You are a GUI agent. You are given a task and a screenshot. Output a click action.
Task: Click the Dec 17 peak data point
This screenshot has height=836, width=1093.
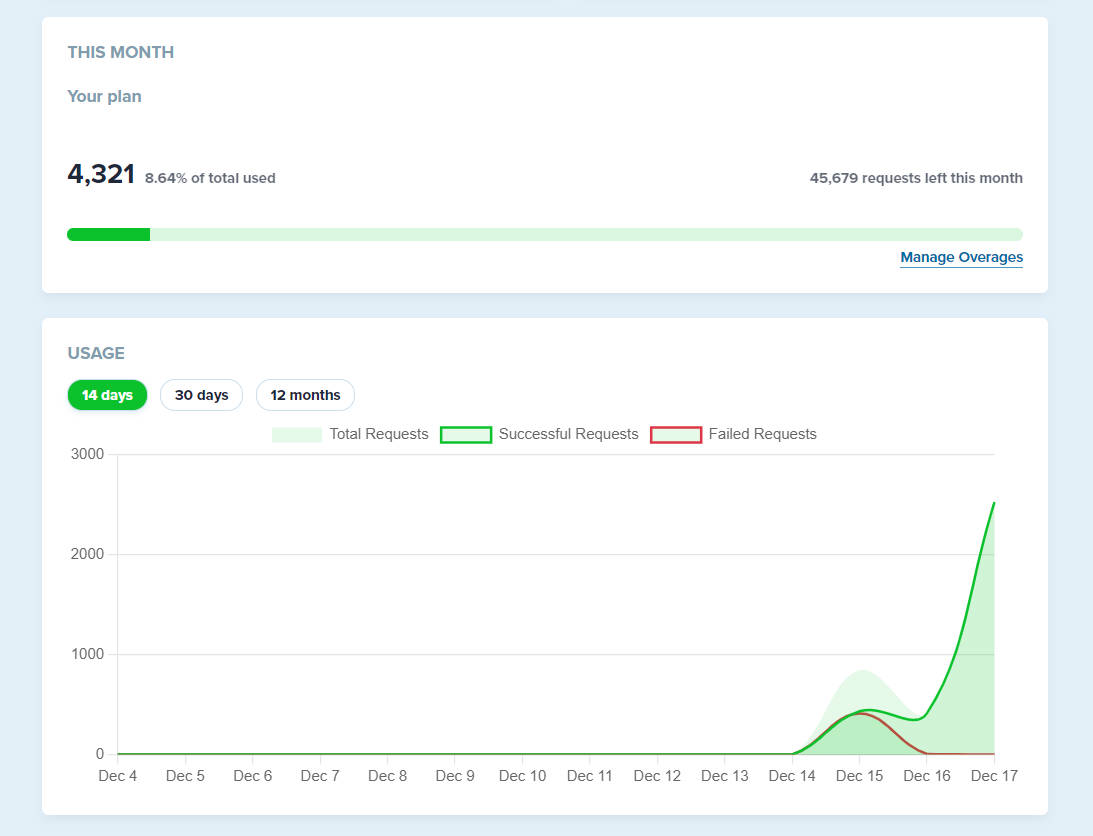pos(994,503)
